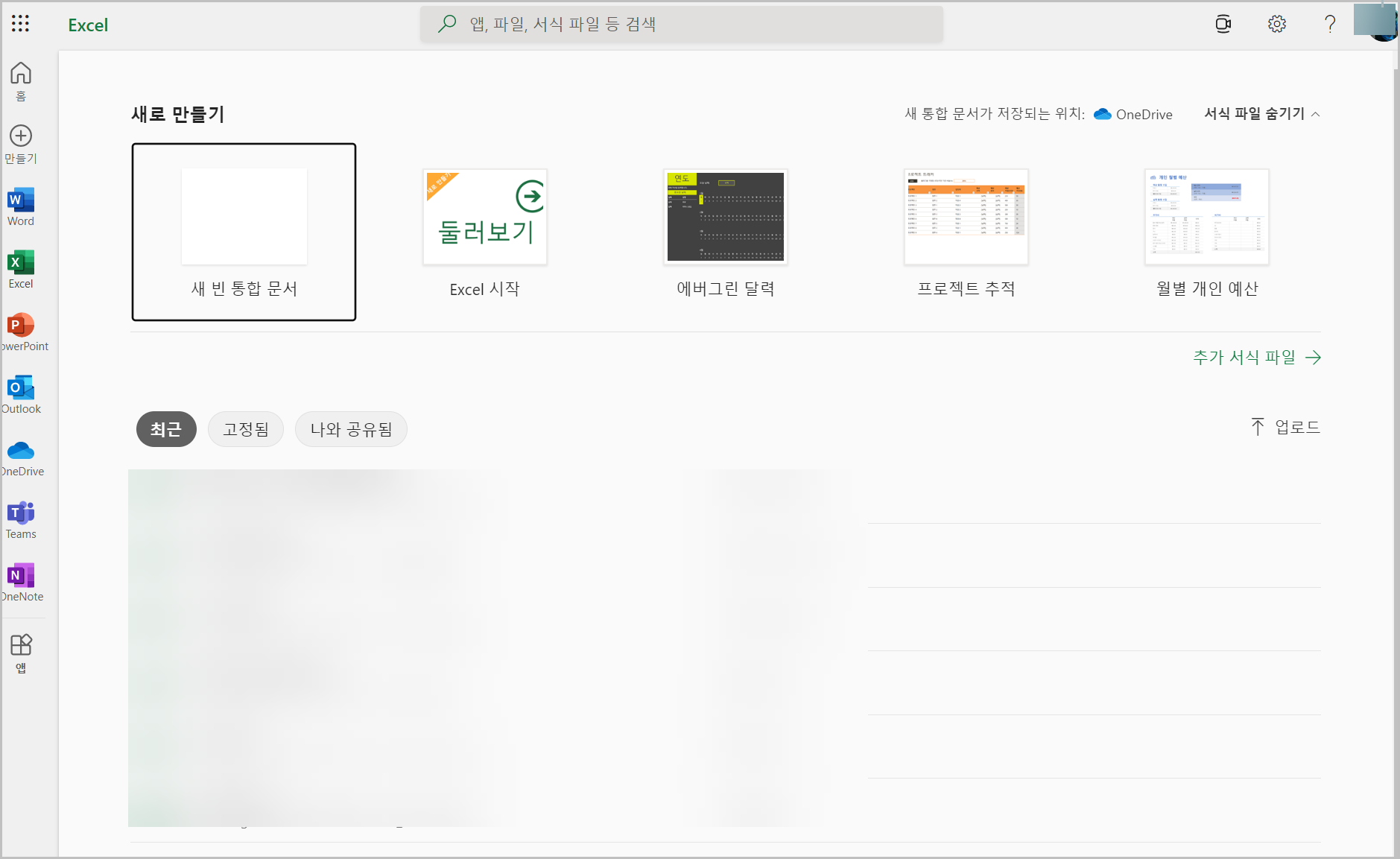Open the account profile picture
Screen dimensions: 1400x859
pyautogui.click(x=1375, y=22)
